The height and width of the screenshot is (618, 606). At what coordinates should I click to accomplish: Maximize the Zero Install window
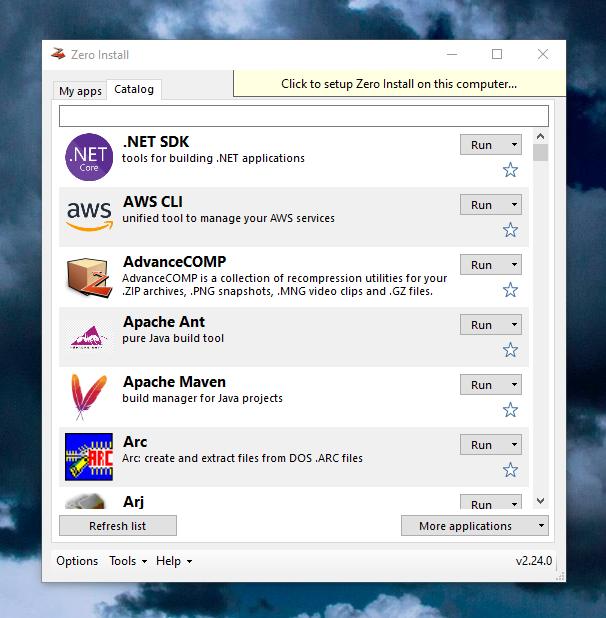(497, 54)
